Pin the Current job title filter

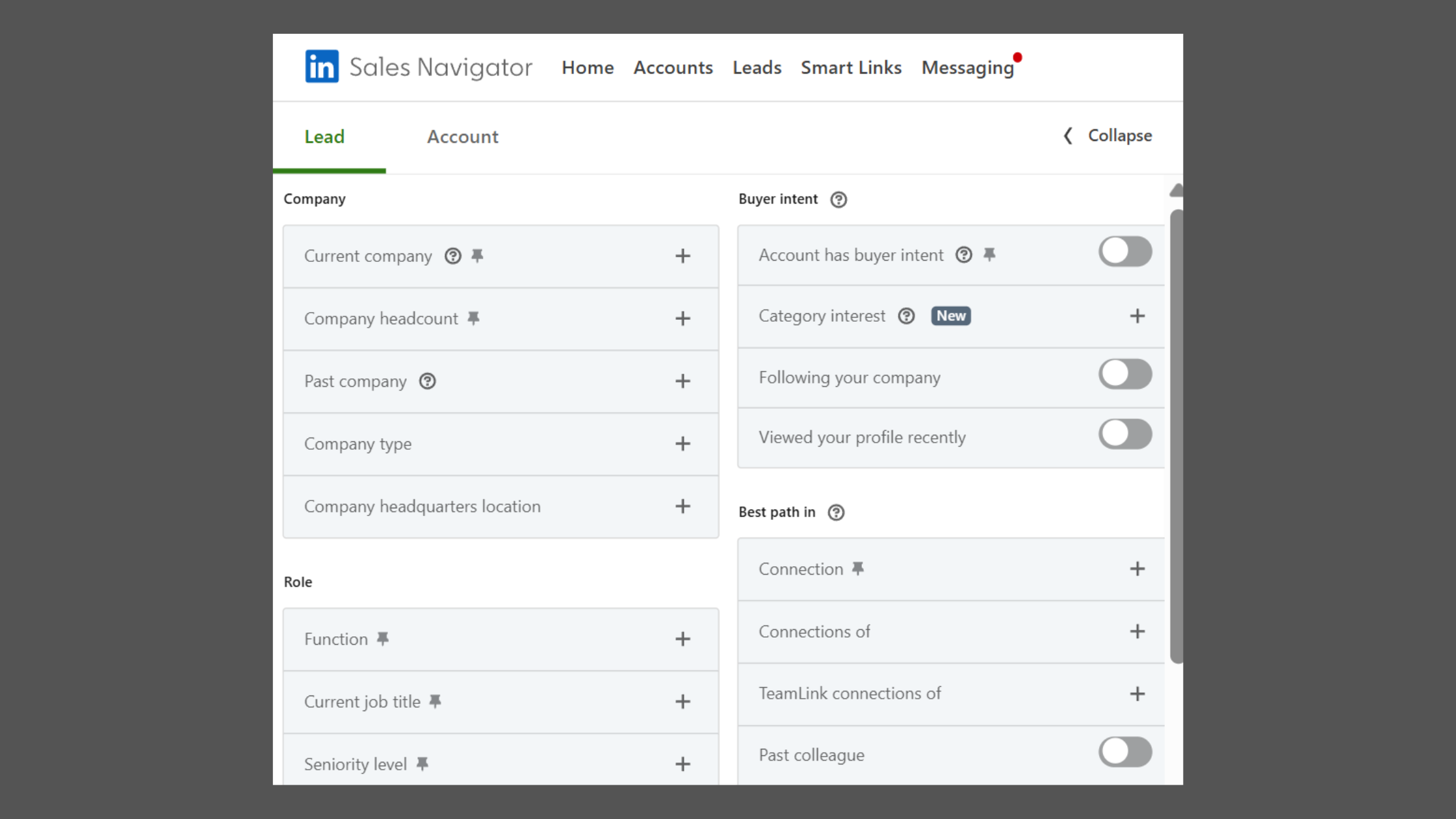(x=435, y=701)
